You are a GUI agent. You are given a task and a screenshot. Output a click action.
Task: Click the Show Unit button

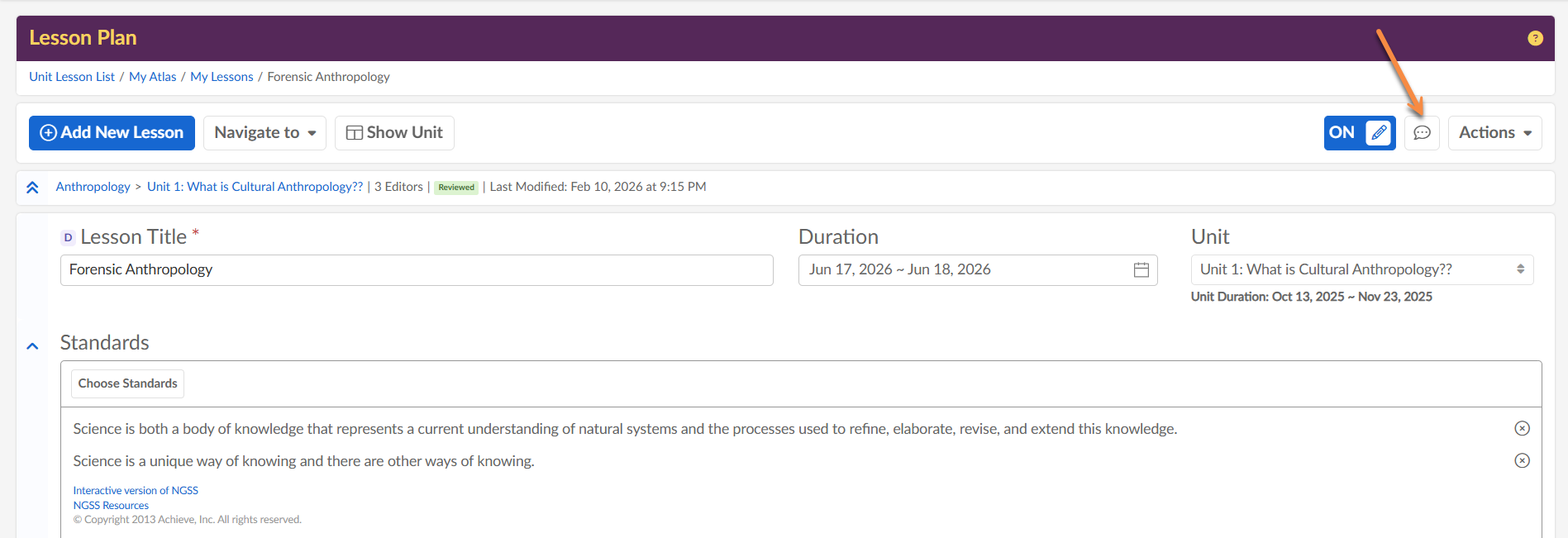click(394, 133)
